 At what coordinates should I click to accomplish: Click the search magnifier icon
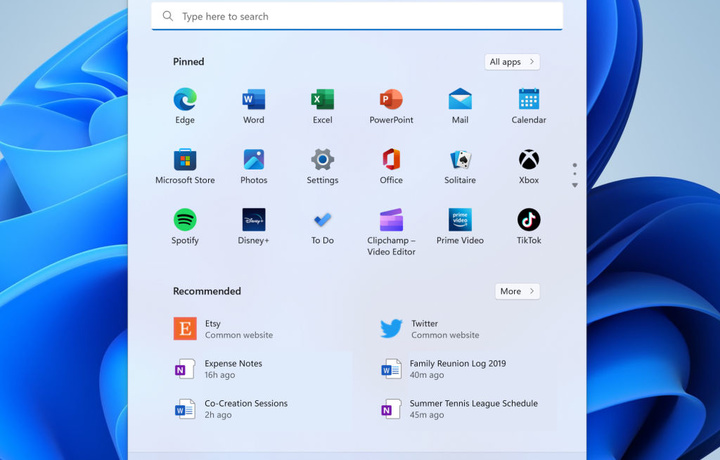pyautogui.click(x=168, y=17)
